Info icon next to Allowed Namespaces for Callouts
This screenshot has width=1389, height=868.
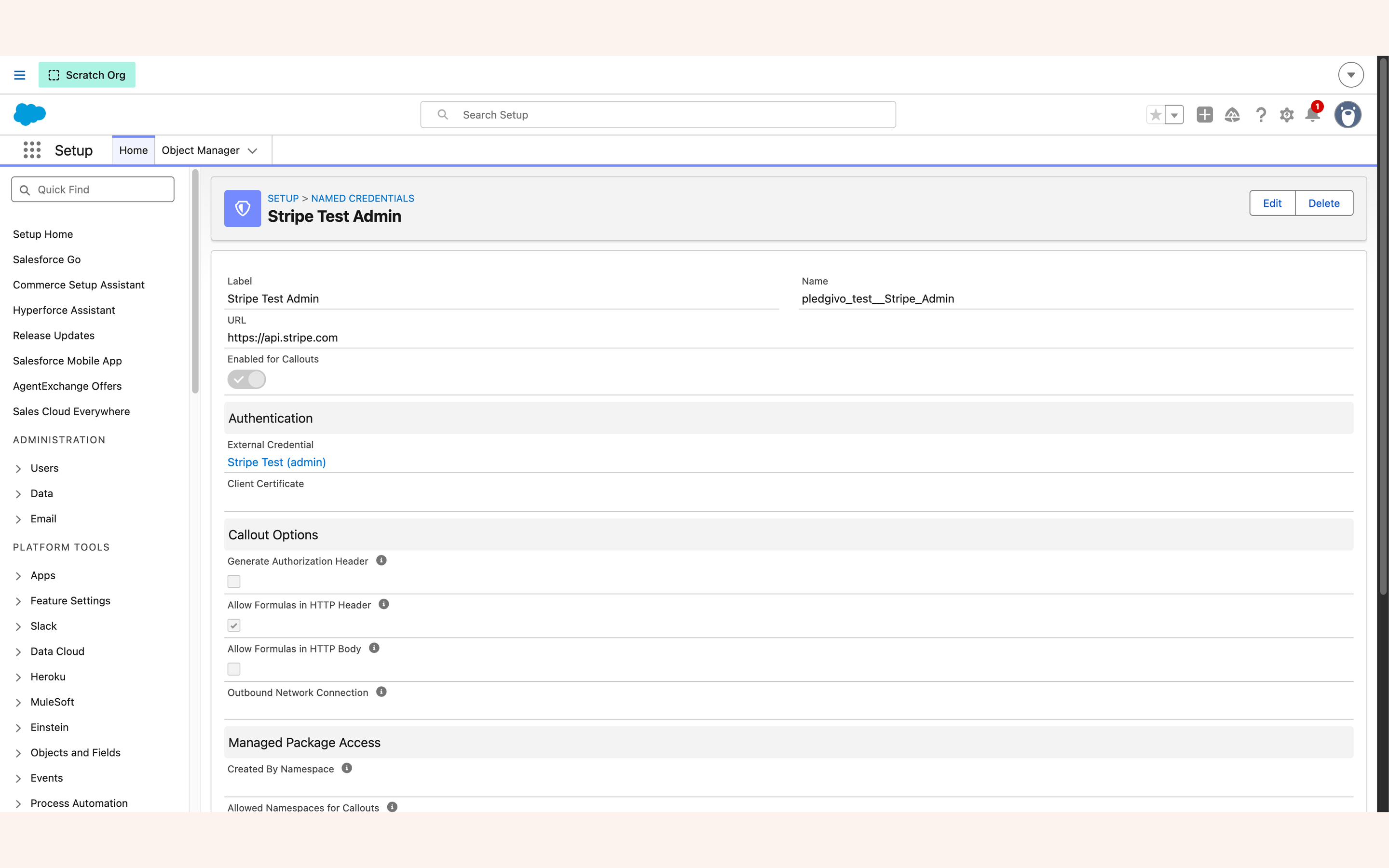pyautogui.click(x=392, y=807)
